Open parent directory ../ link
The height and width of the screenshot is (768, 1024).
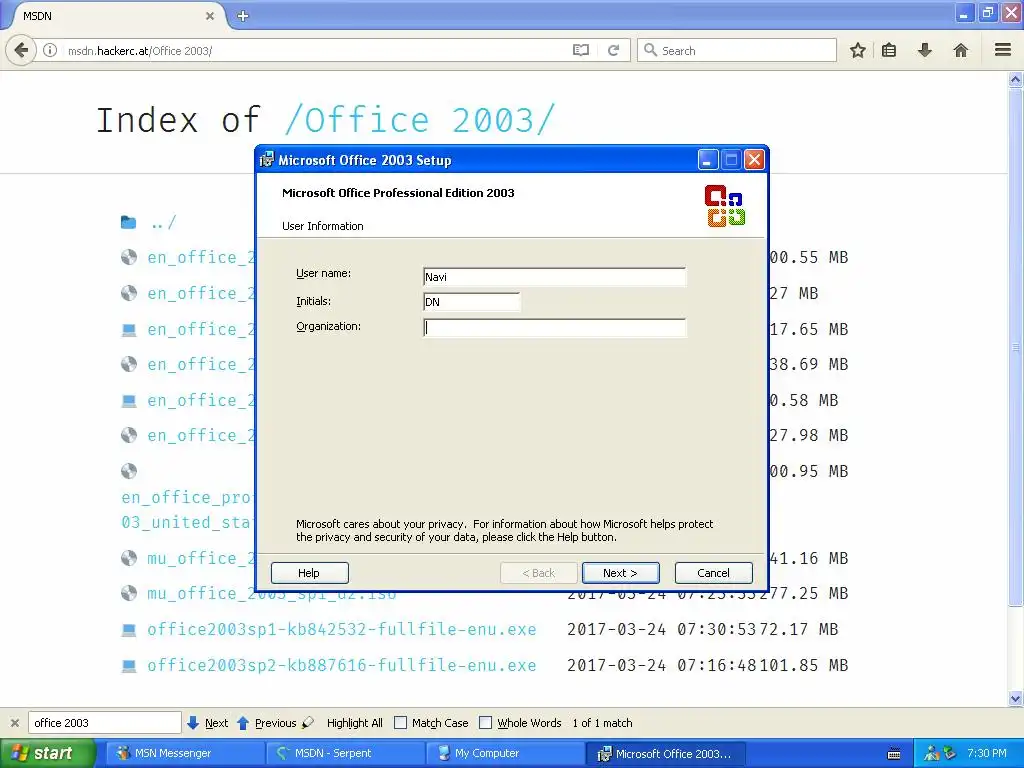163,223
